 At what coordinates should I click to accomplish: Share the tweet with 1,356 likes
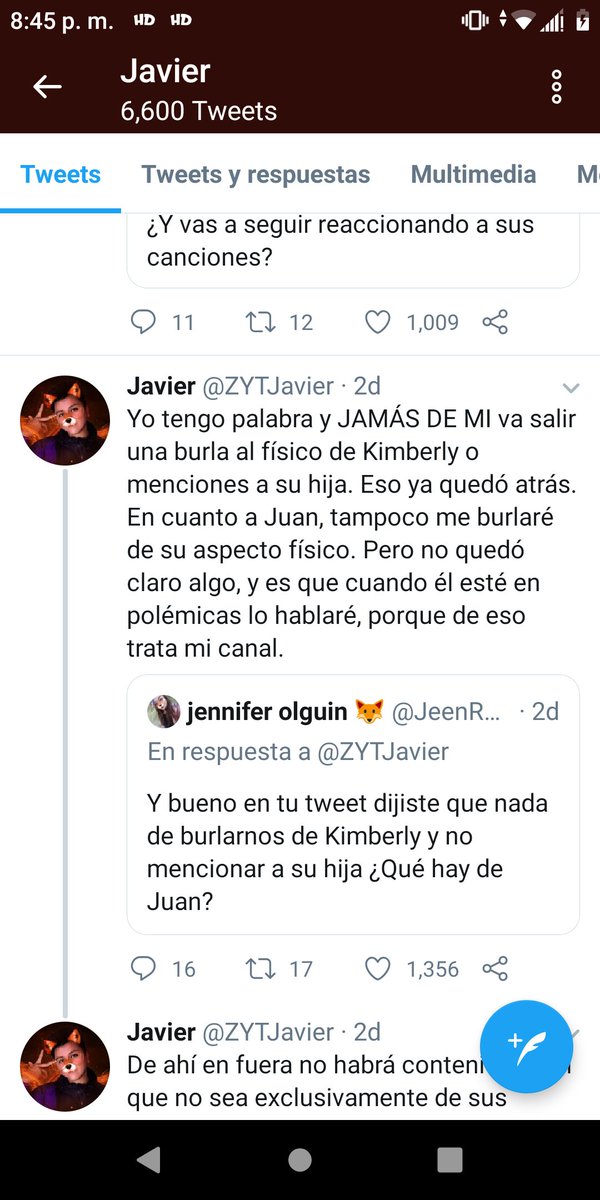pyautogui.click(x=495, y=968)
